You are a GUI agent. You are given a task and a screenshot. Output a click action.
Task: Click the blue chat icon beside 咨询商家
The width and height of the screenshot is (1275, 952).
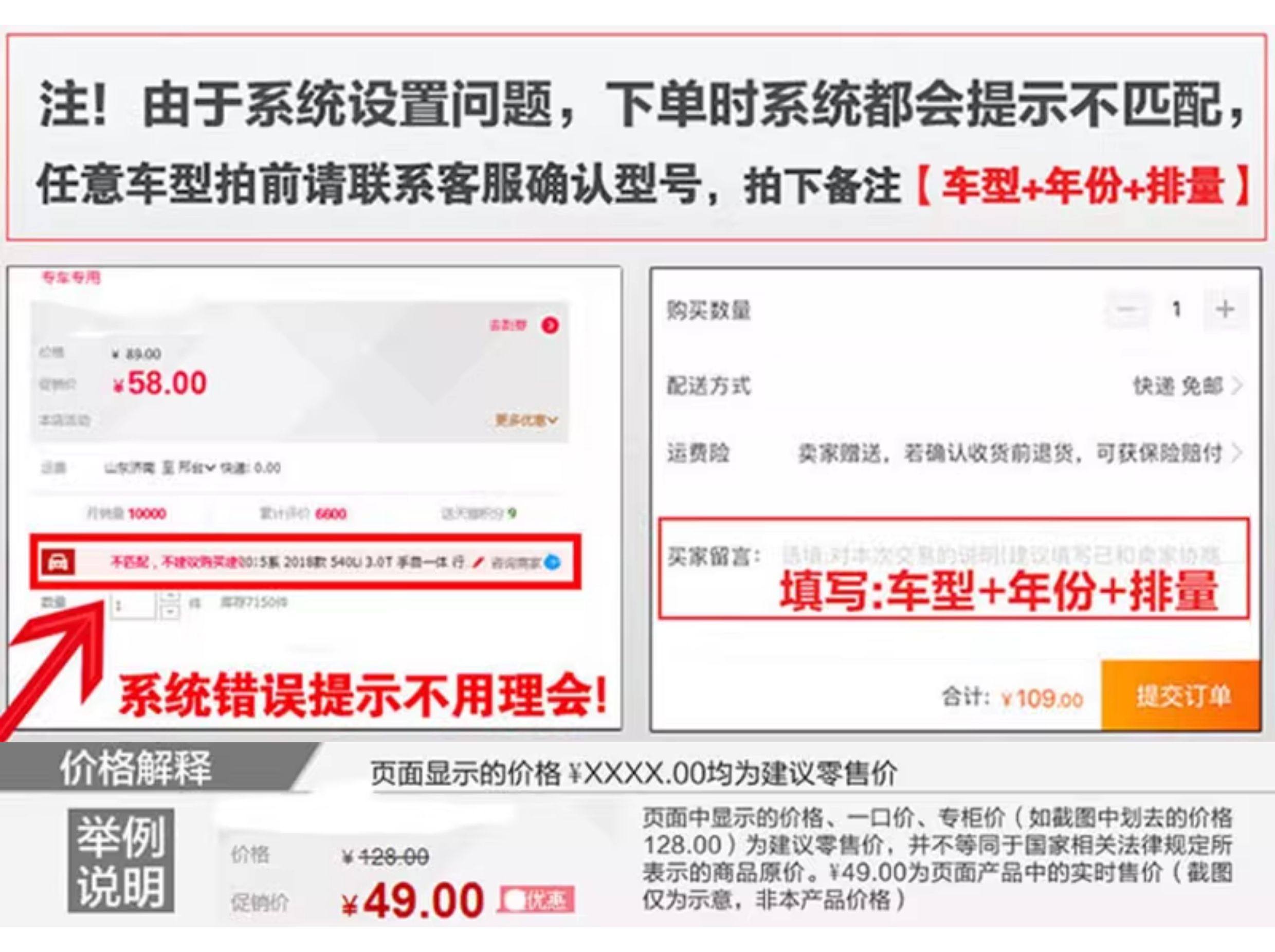tap(552, 562)
